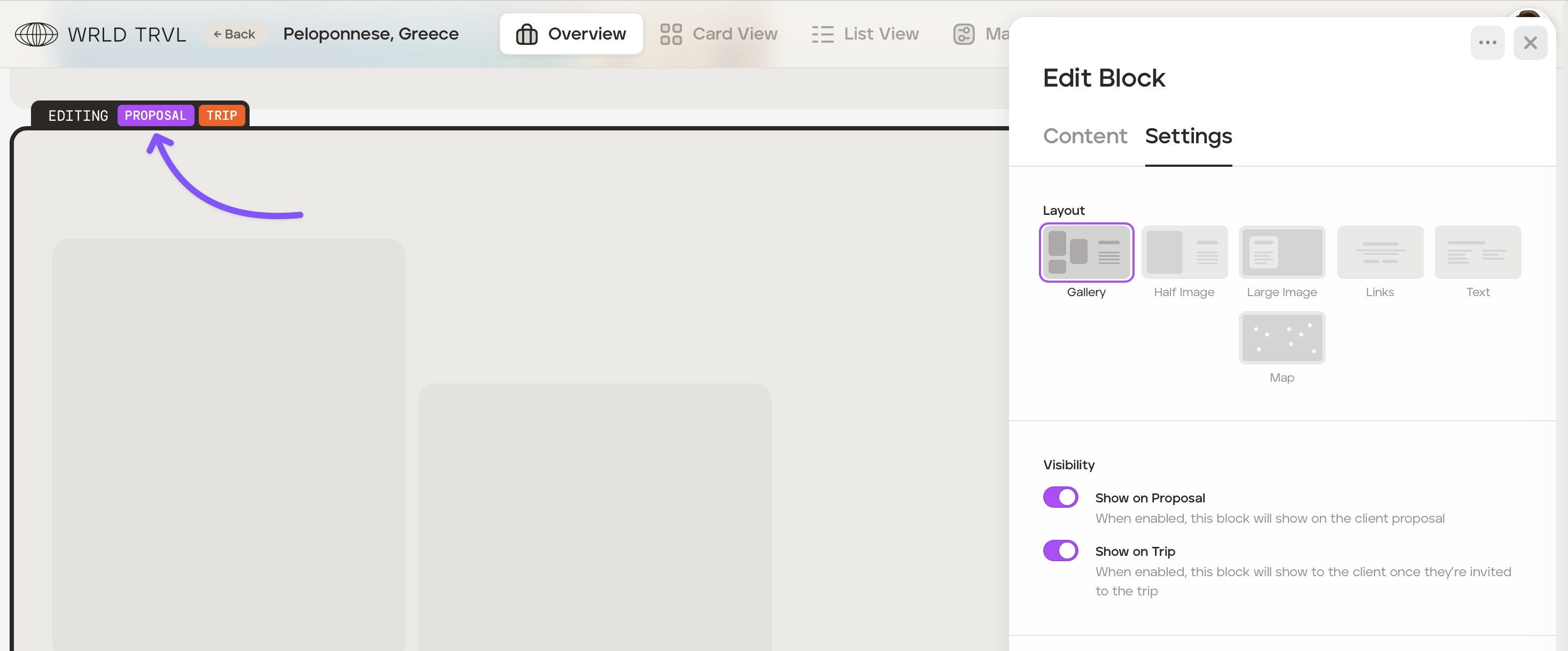Open the List View tab

[865, 34]
